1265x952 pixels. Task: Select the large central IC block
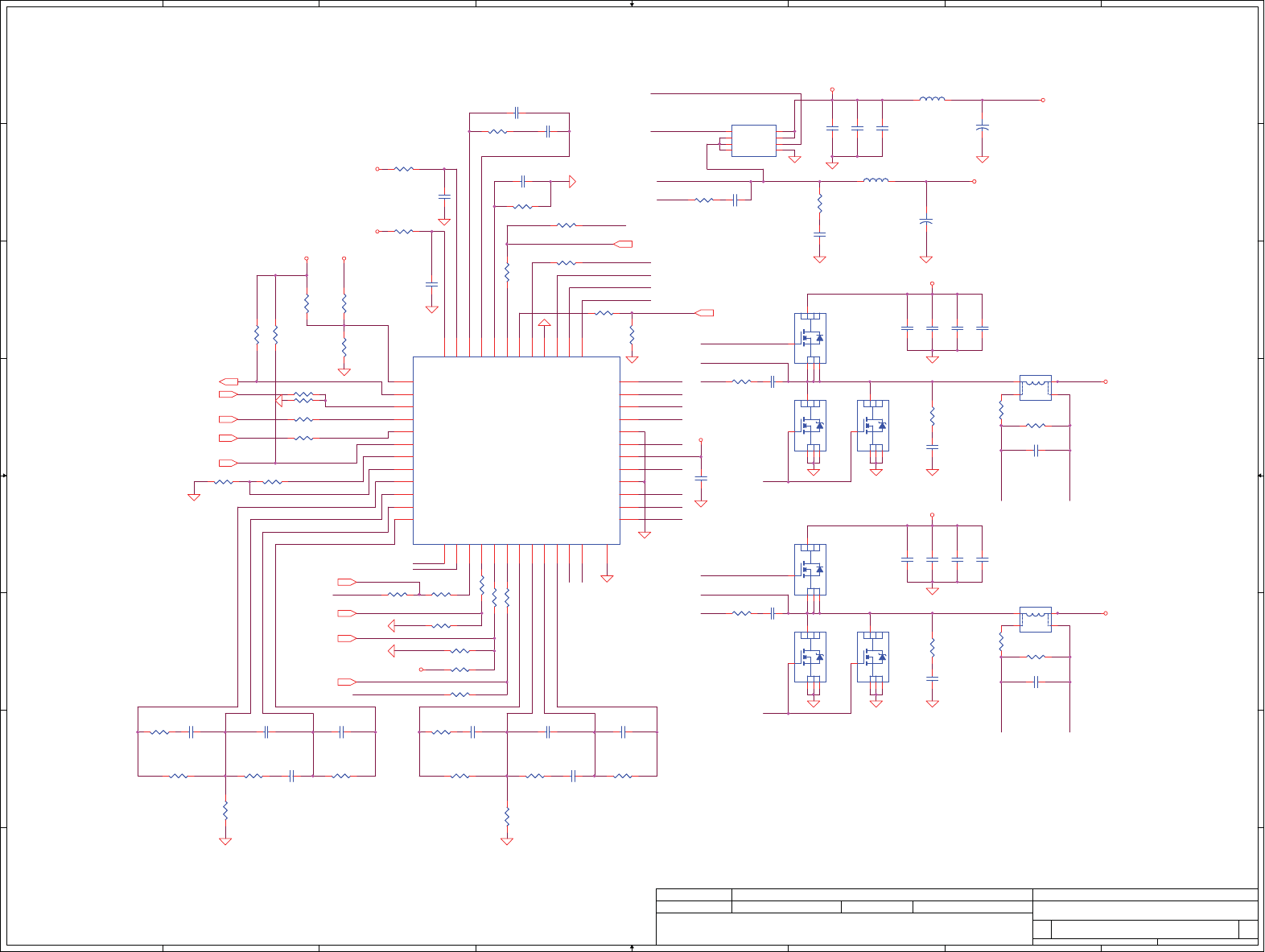click(x=516, y=451)
